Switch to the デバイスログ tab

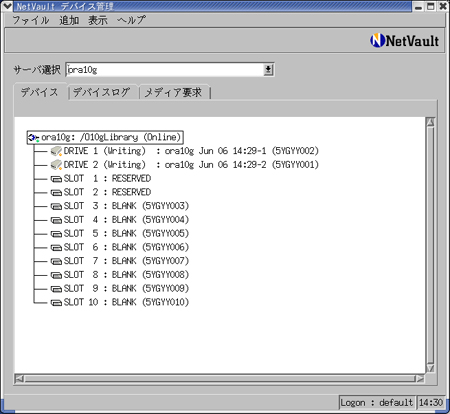click(x=102, y=92)
